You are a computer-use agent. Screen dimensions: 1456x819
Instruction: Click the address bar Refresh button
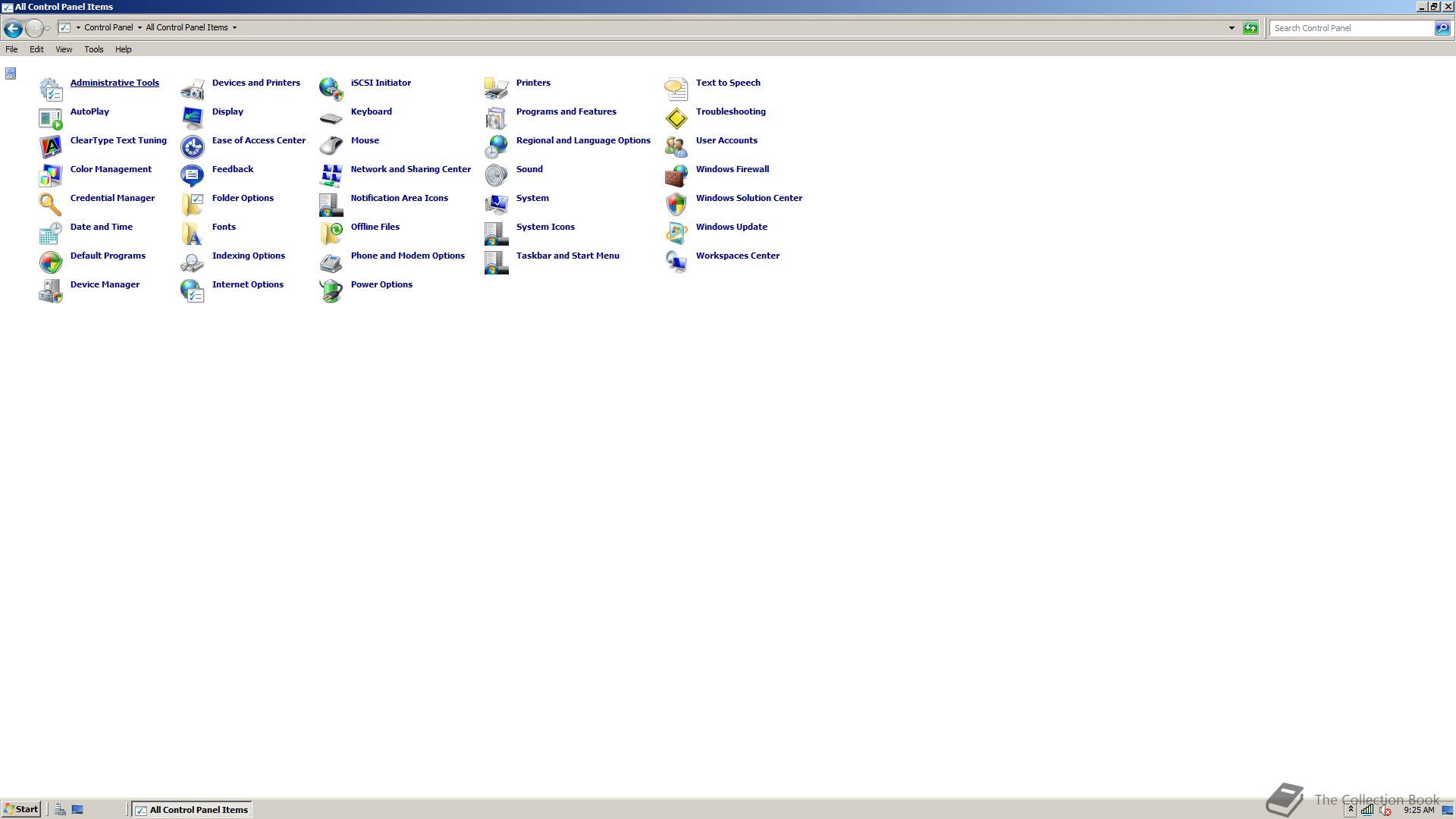pyautogui.click(x=1250, y=28)
